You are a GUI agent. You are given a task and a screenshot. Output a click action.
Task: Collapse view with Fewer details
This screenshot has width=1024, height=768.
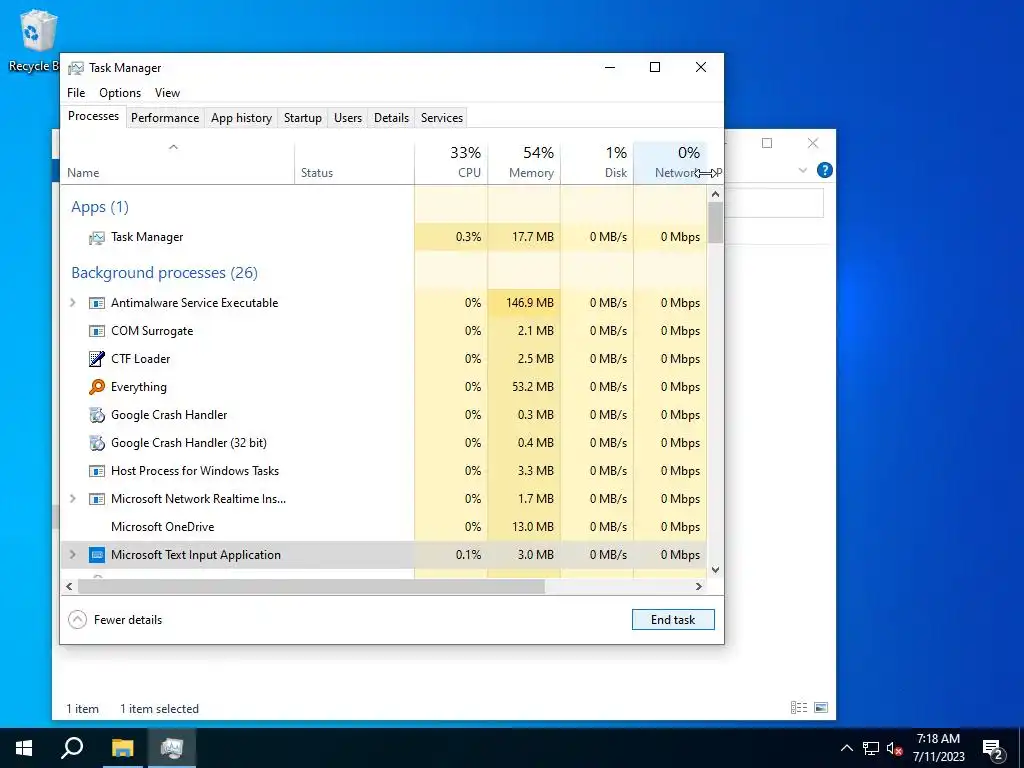click(115, 620)
